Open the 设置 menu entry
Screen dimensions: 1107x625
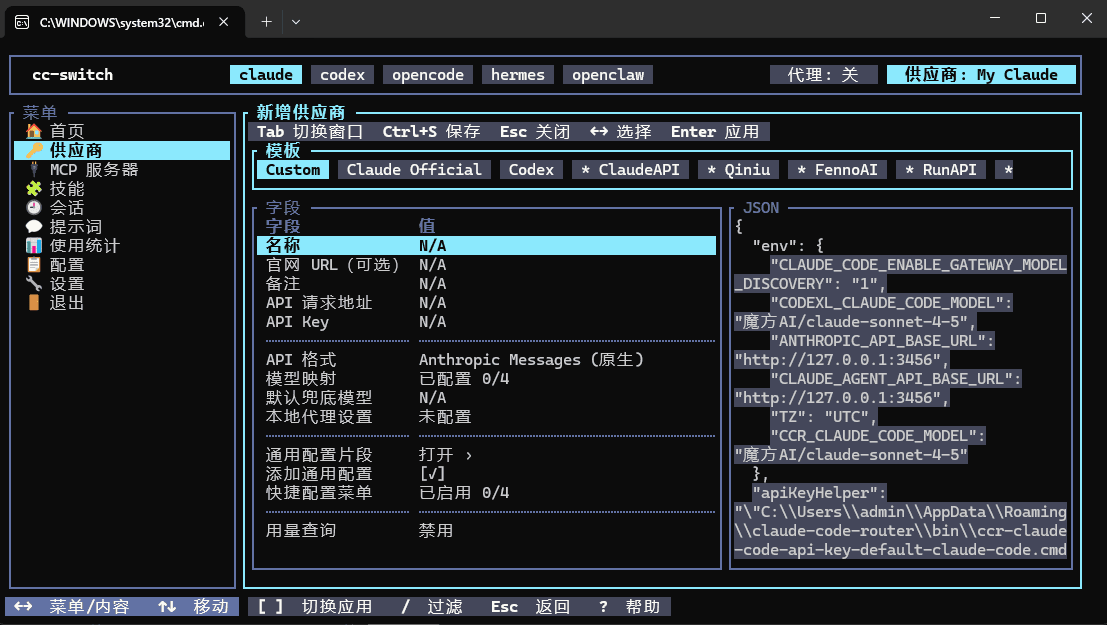point(66,284)
